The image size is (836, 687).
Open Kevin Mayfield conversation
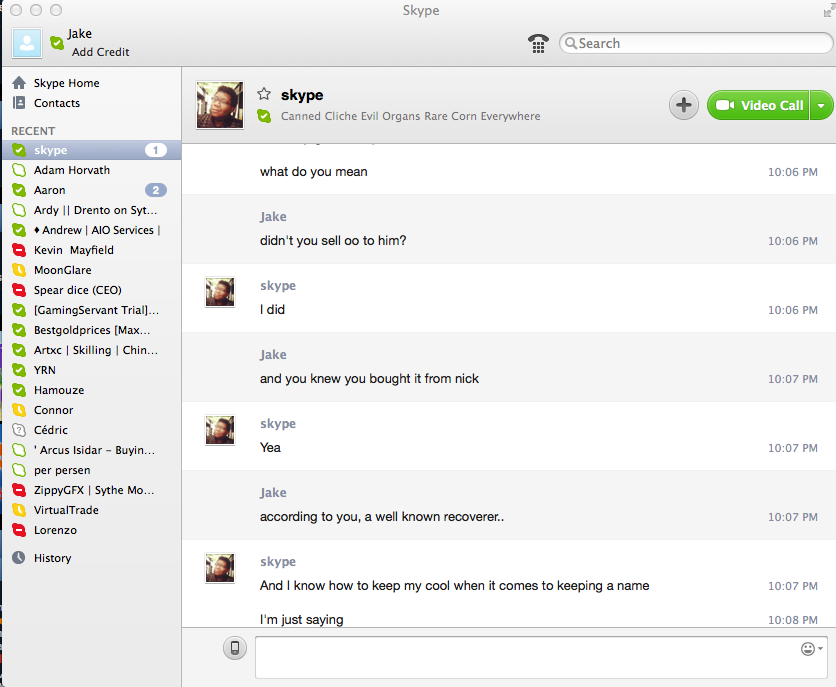(92, 250)
